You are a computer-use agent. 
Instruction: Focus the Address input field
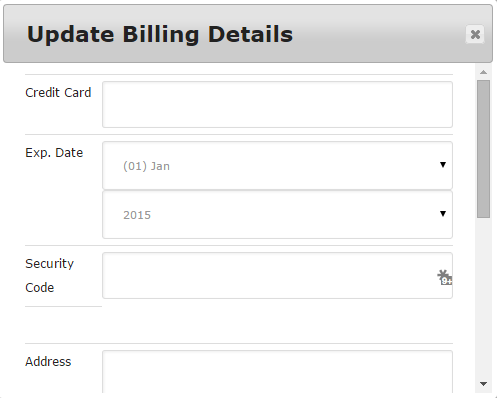click(x=277, y=372)
